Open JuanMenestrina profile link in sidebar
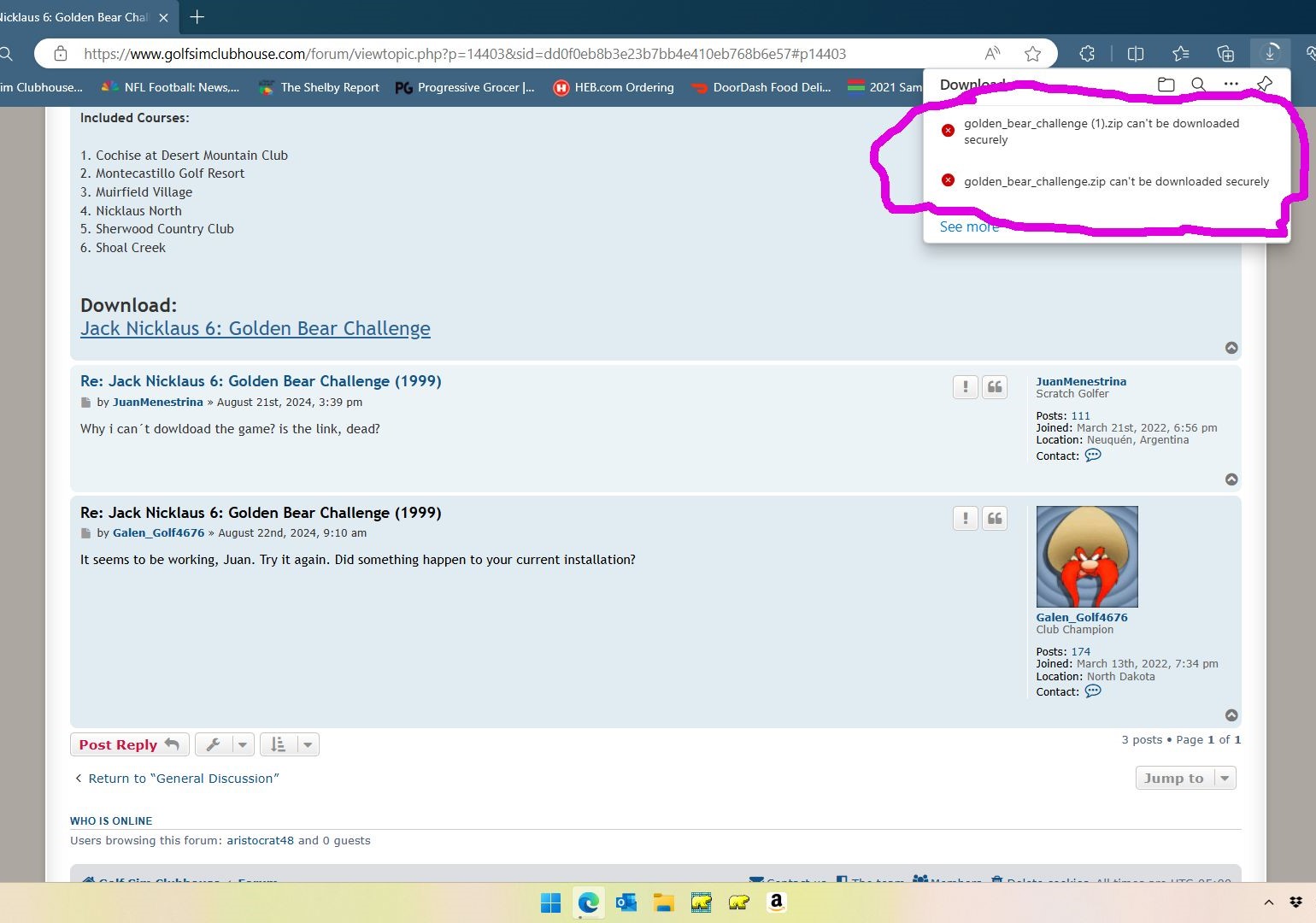 (1081, 381)
